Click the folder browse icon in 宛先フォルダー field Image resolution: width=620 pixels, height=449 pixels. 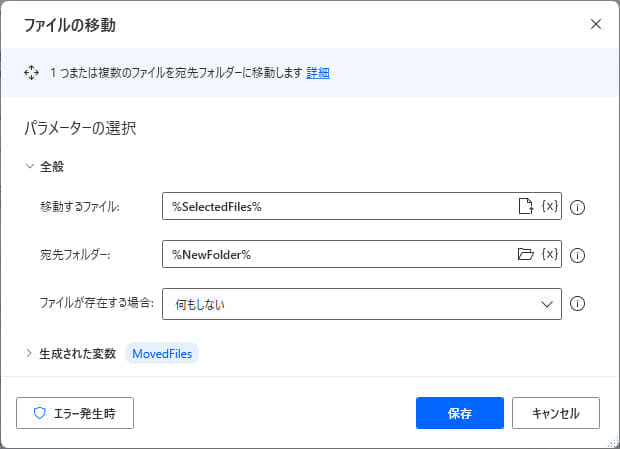525,254
